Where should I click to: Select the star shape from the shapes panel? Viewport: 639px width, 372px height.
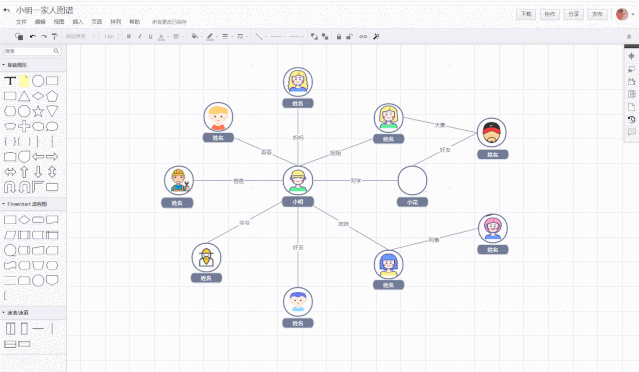point(38,111)
